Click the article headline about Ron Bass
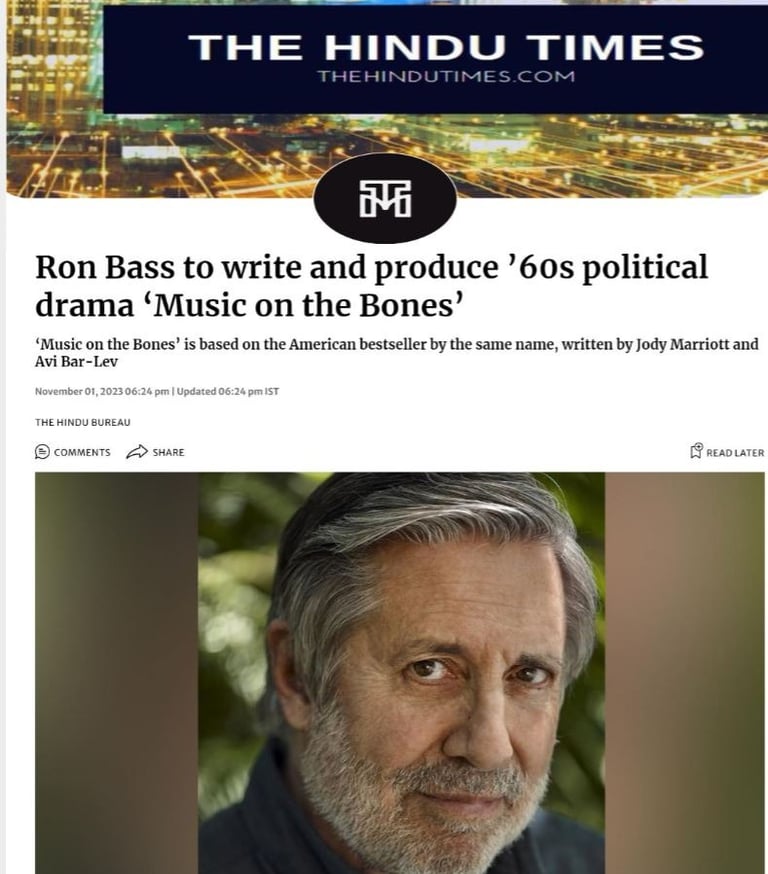Image resolution: width=768 pixels, height=874 pixels. point(372,286)
